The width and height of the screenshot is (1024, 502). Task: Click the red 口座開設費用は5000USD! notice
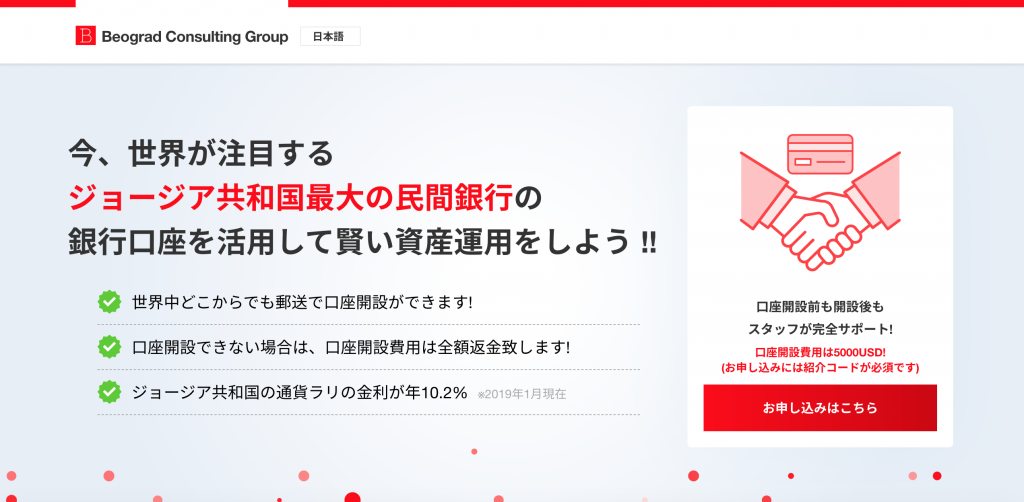click(x=820, y=353)
